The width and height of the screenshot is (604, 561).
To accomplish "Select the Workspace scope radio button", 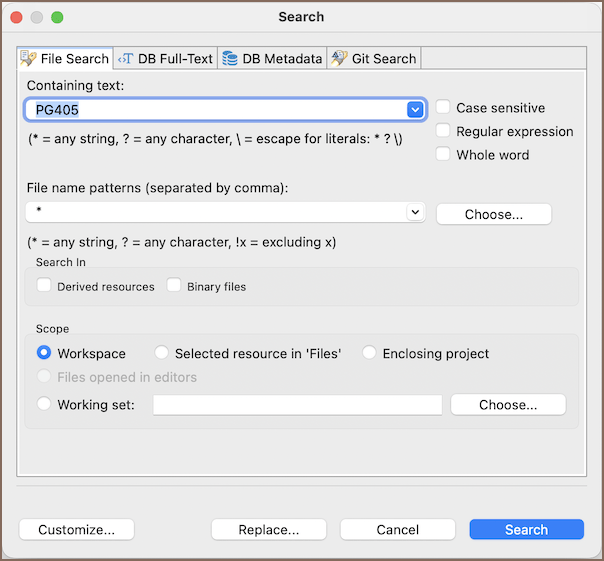I will 44,353.
